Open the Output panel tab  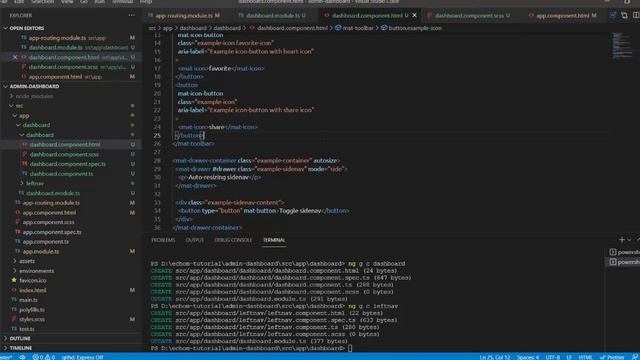pyautogui.click(x=194, y=240)
